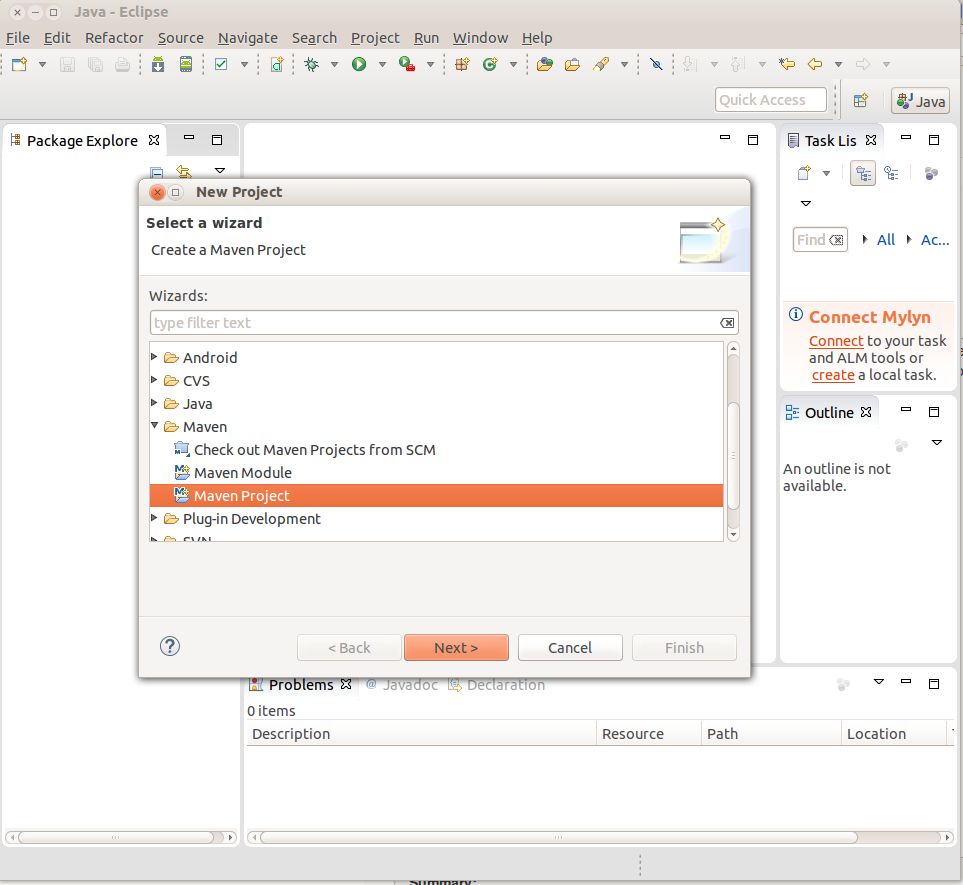
Task: Collapse the Maven wizard folder
Action: pos(155,426)
